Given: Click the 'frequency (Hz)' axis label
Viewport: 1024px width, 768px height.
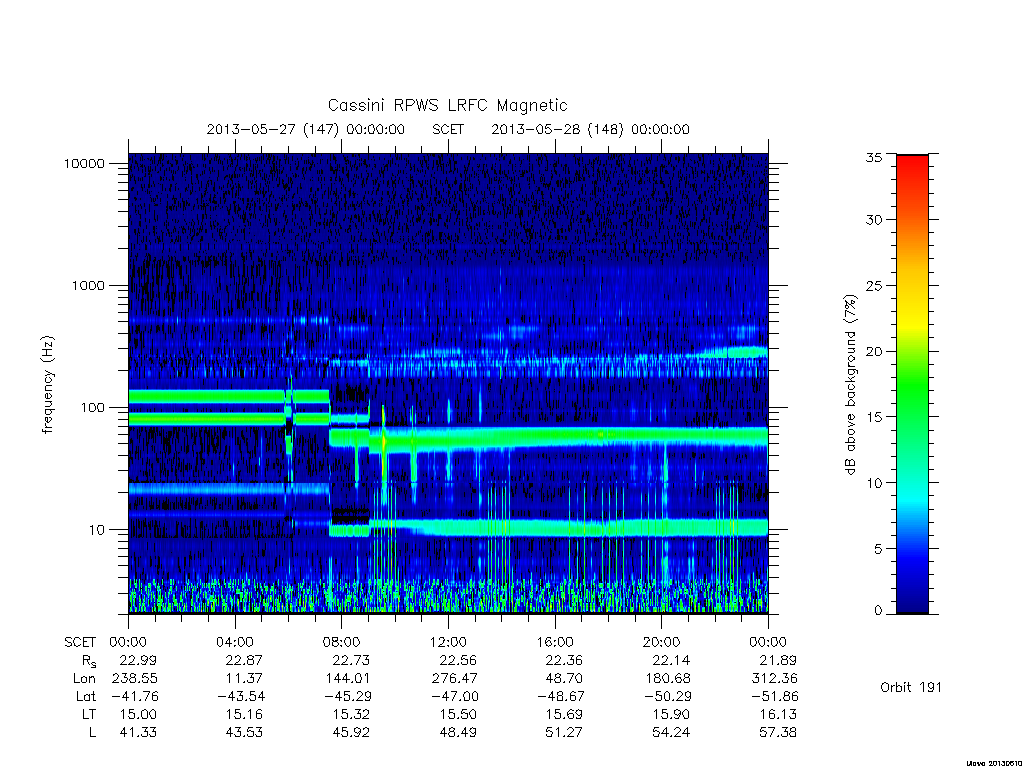Looking at the screenshot, I should point(48,384).
